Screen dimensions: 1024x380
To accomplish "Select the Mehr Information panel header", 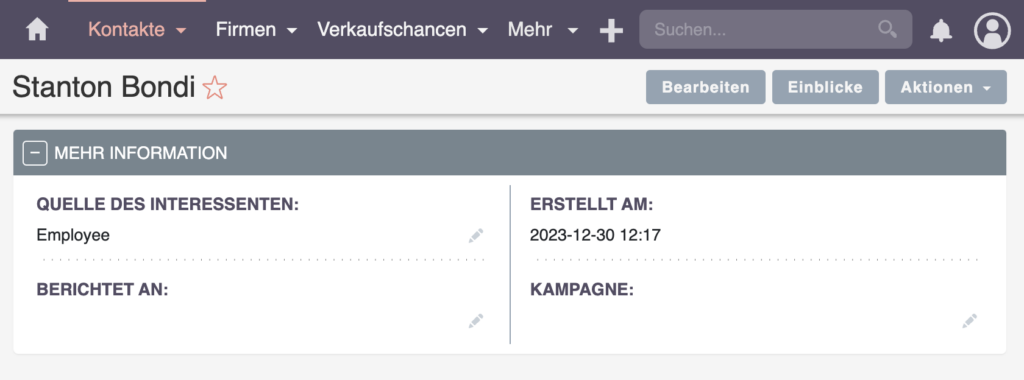I will 509,153.
